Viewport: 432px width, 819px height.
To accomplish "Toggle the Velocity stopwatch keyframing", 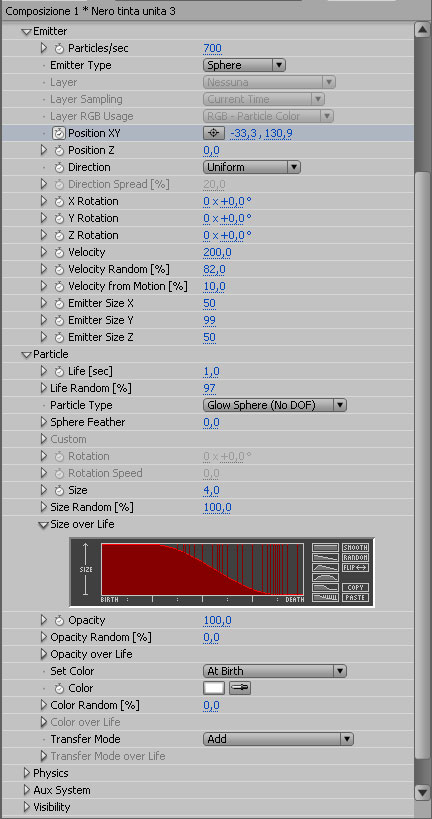I will tap(59, 252).
